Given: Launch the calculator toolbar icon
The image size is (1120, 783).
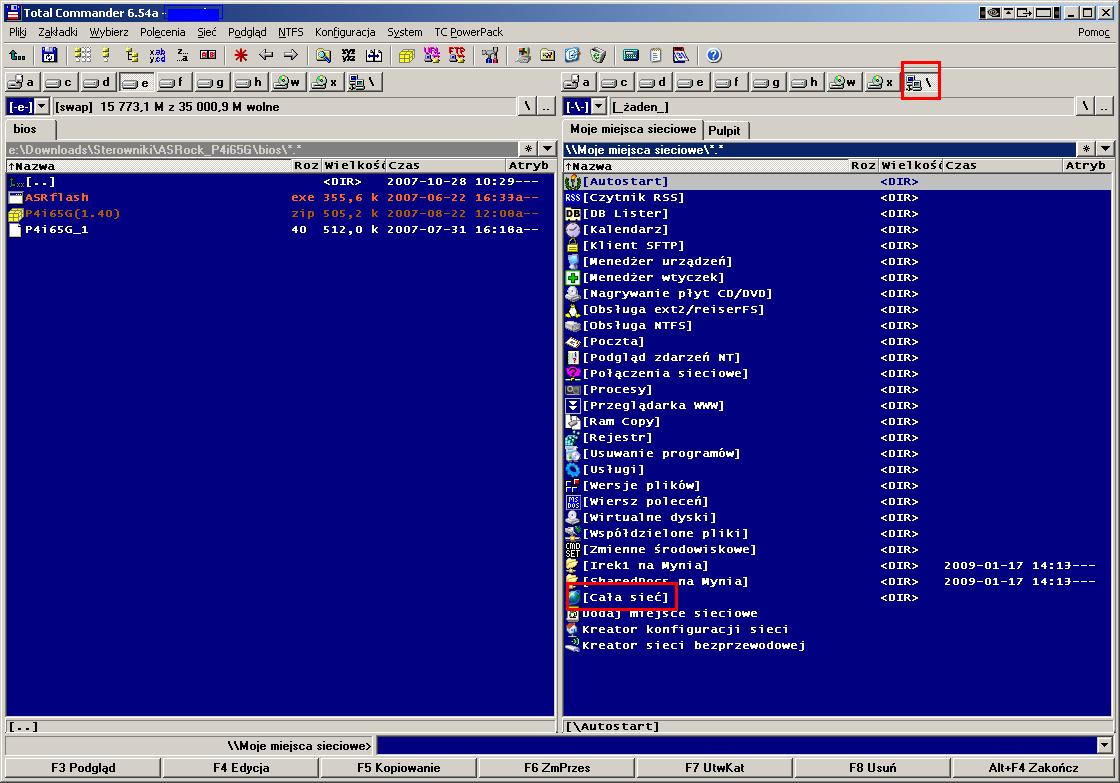Looking at the screenshot, I should point(630,55).
